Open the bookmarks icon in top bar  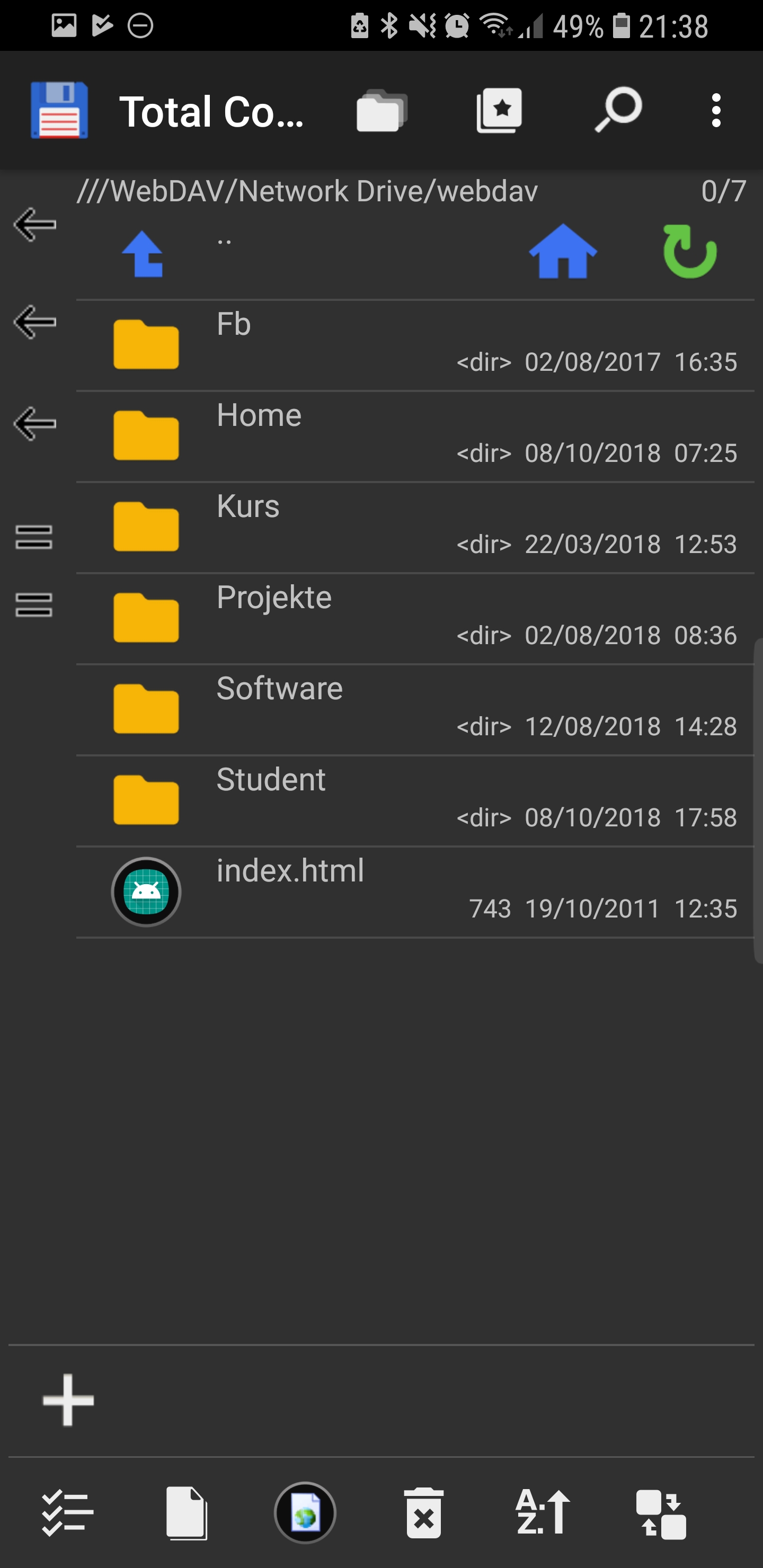499,111
